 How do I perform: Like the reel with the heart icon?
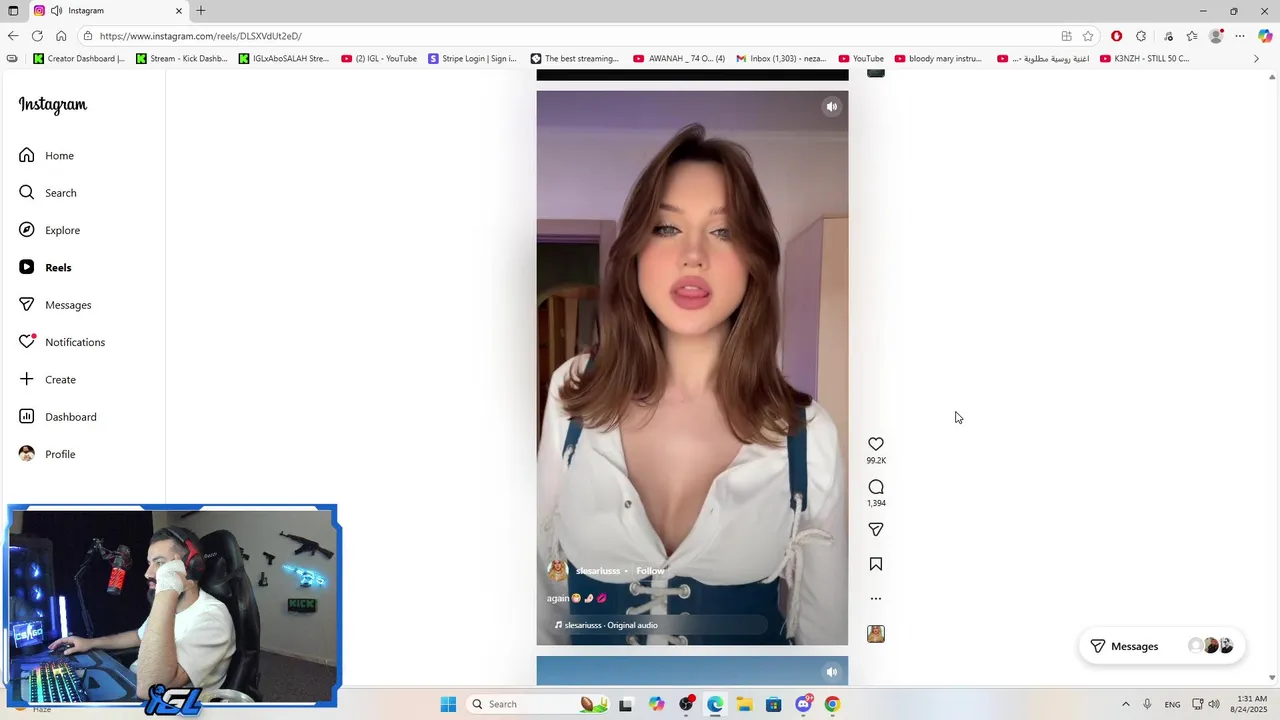[x=876, y=444]
